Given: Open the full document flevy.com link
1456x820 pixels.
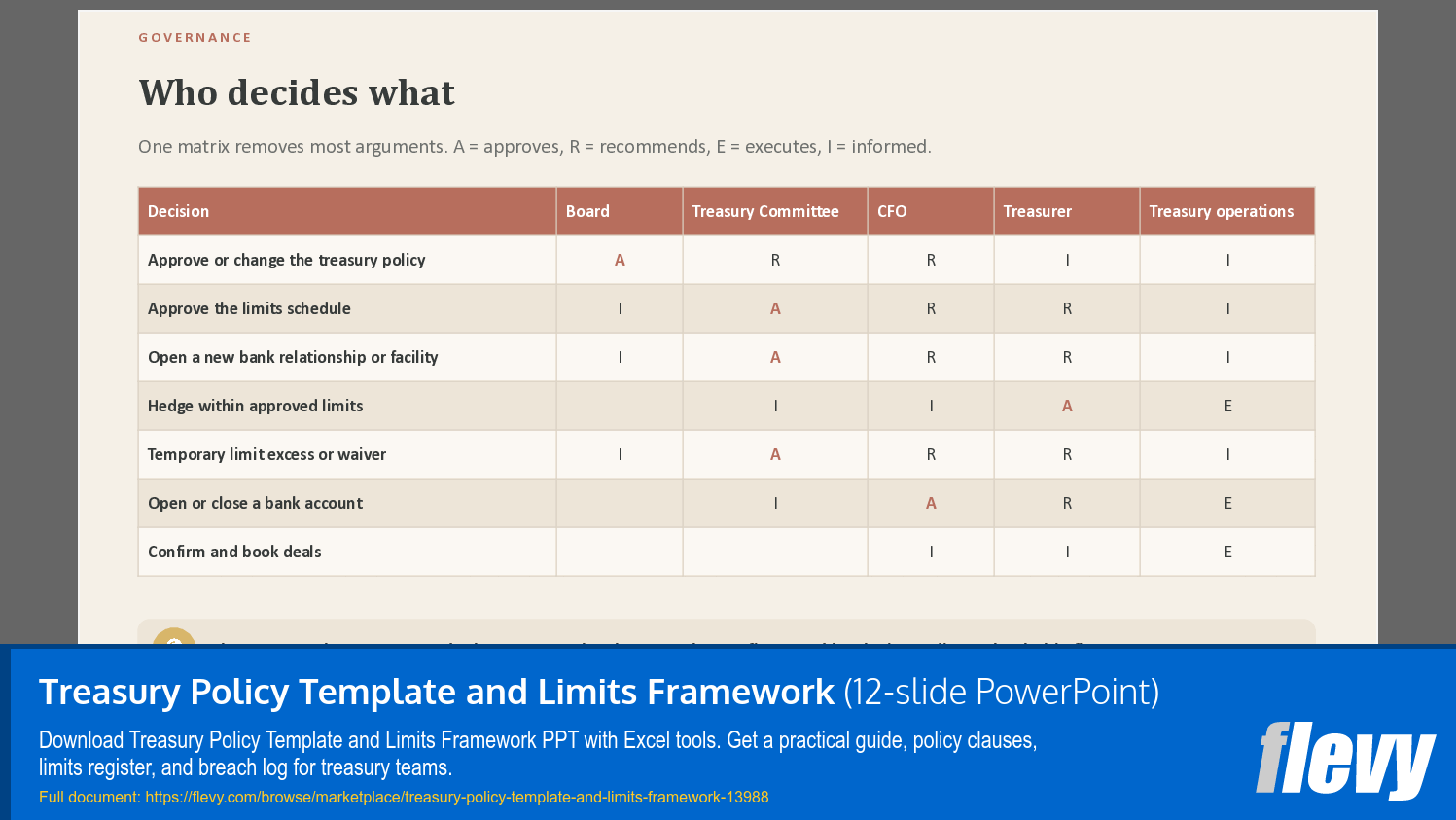Looking at the screenshot, I should coord(457,798).
